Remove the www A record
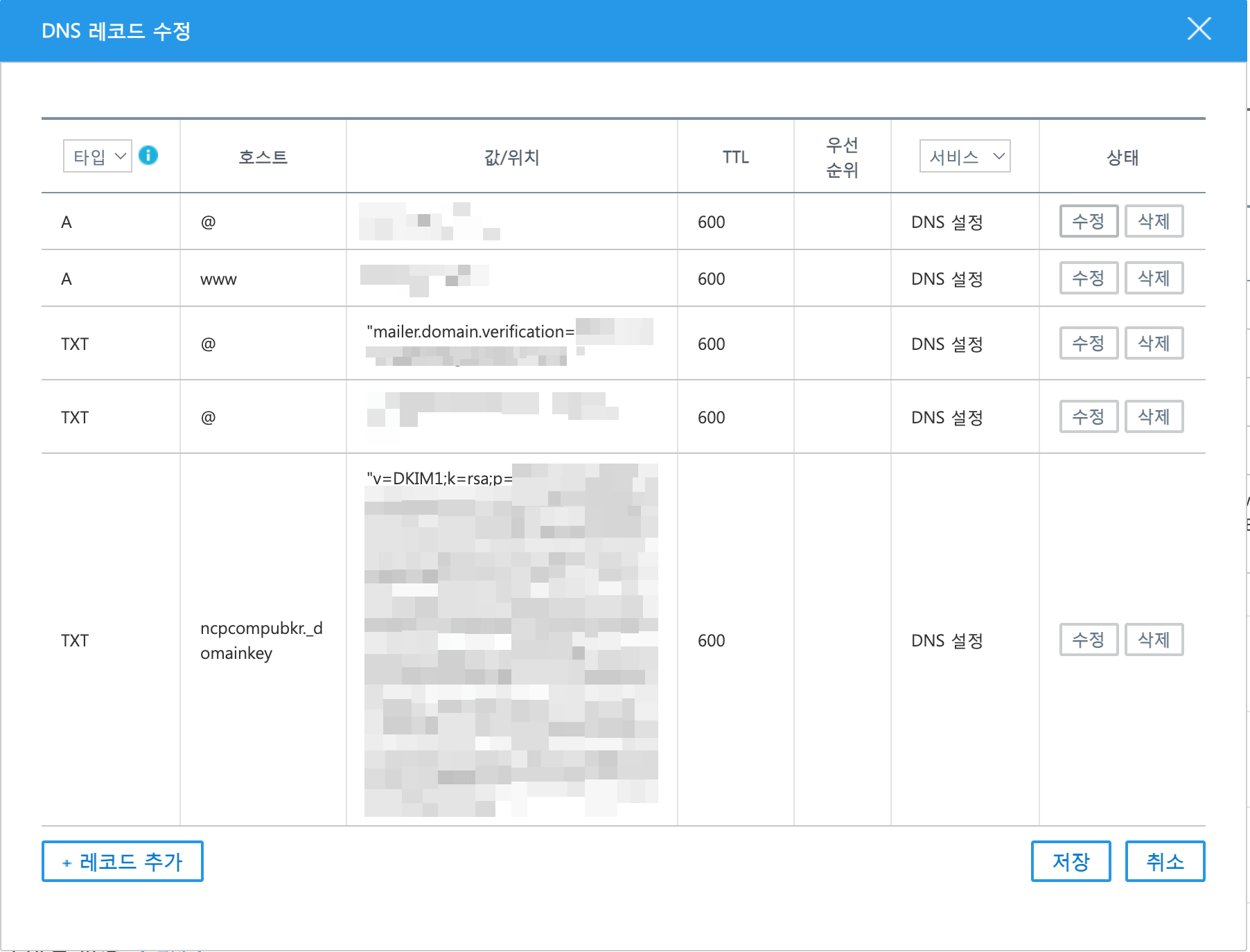 click(1154, 279)
